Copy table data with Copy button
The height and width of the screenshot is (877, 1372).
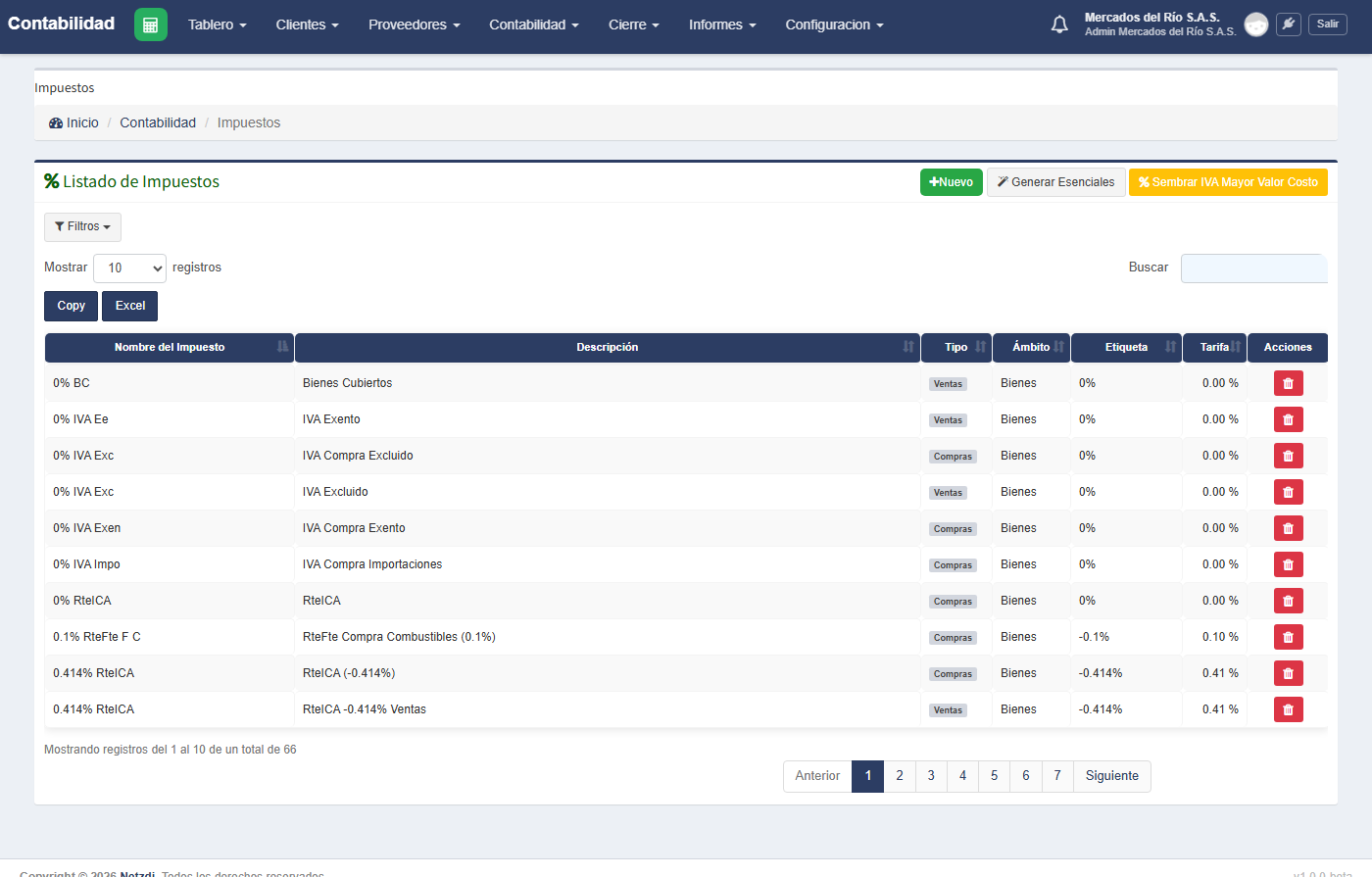pos(71,306)
